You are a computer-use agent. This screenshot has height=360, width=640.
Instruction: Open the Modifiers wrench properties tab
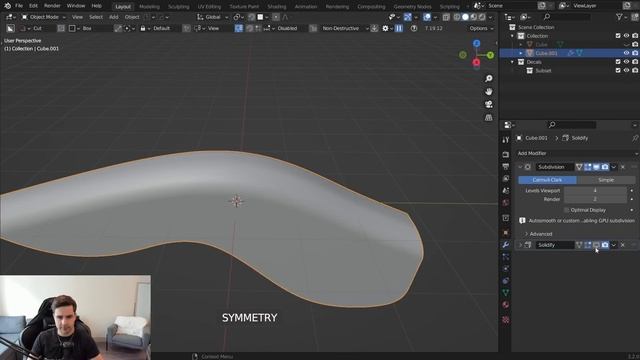click(x=506, y=245)
